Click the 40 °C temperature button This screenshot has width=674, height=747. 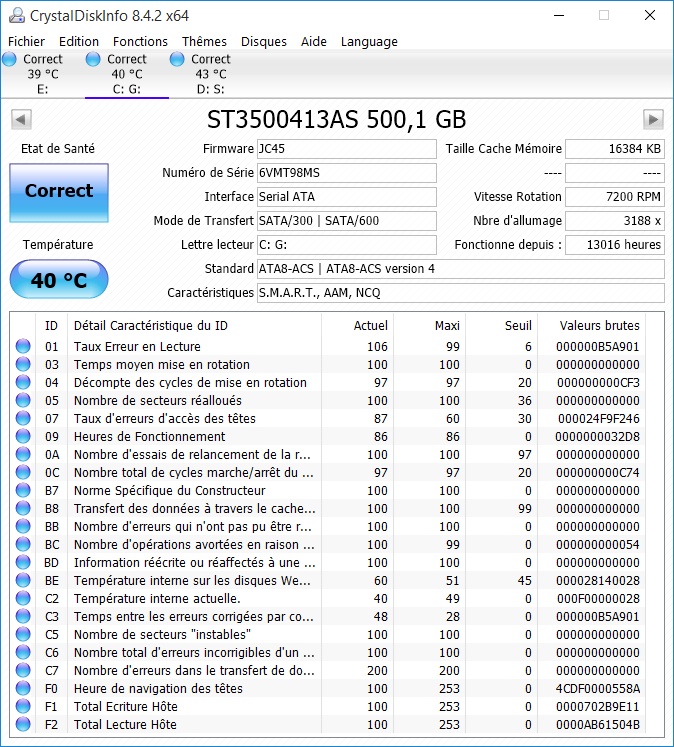pos(59,279)
